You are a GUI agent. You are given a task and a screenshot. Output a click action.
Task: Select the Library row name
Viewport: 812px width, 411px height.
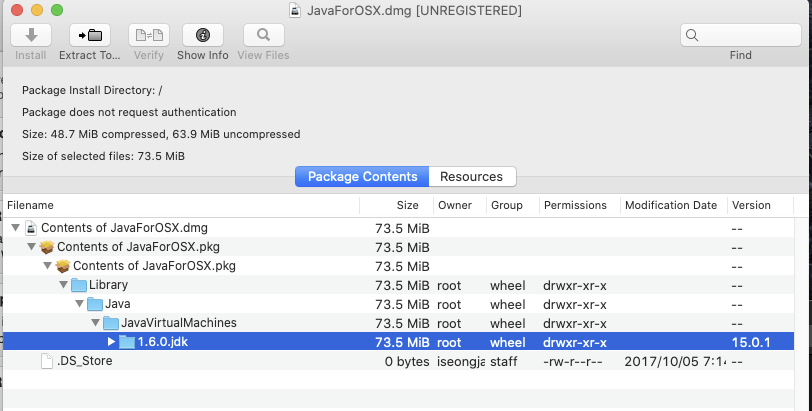coord(108,285)
